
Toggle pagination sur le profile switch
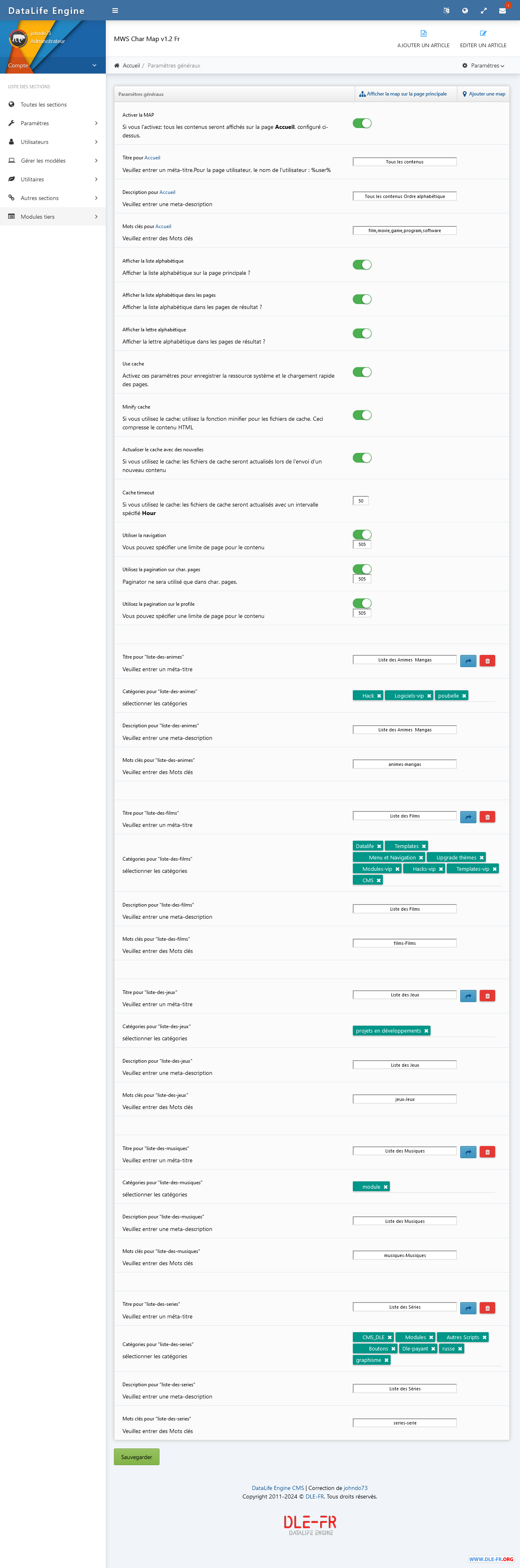[x=362, y=603]
